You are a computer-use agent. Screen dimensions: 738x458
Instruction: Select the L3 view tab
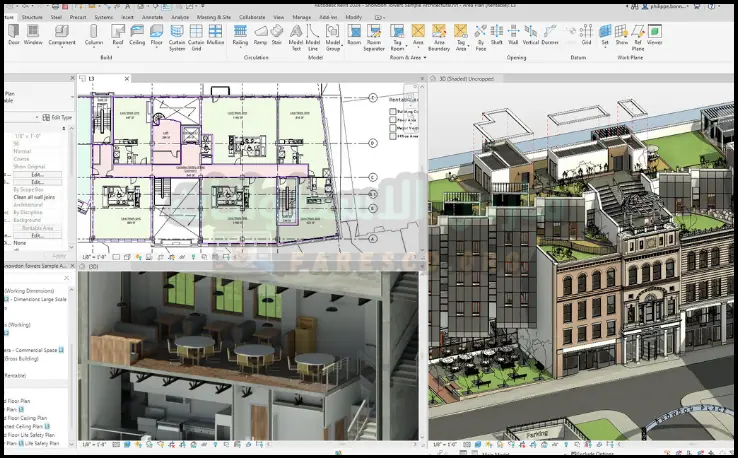point(91,78)
